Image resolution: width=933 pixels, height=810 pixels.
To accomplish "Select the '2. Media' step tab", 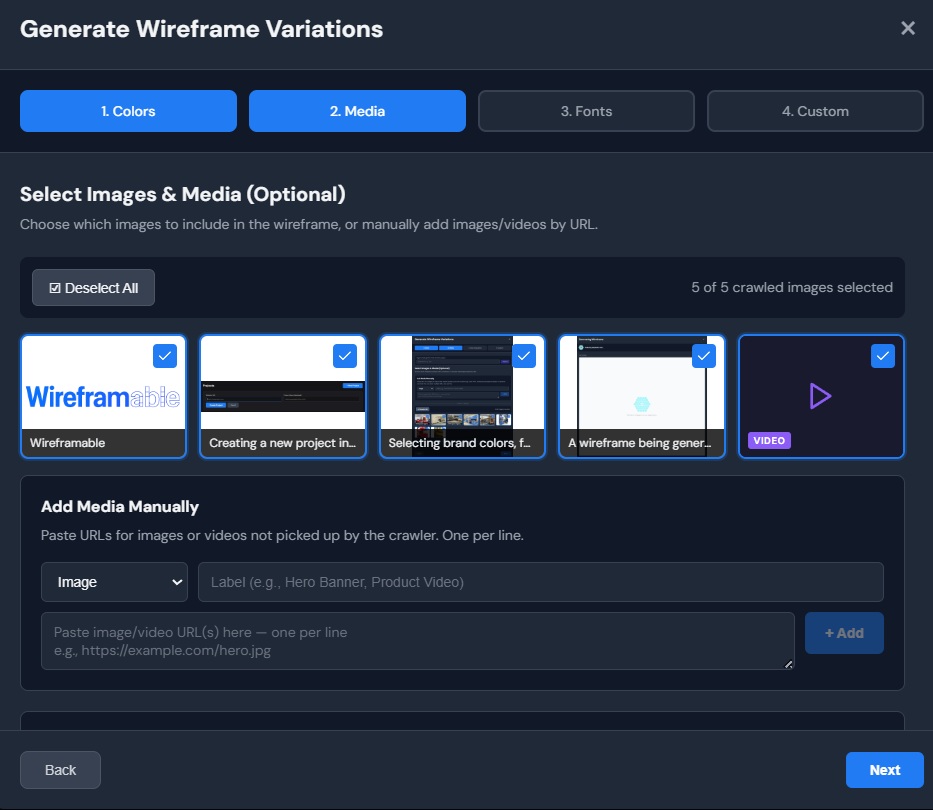I will pos(357,110).
